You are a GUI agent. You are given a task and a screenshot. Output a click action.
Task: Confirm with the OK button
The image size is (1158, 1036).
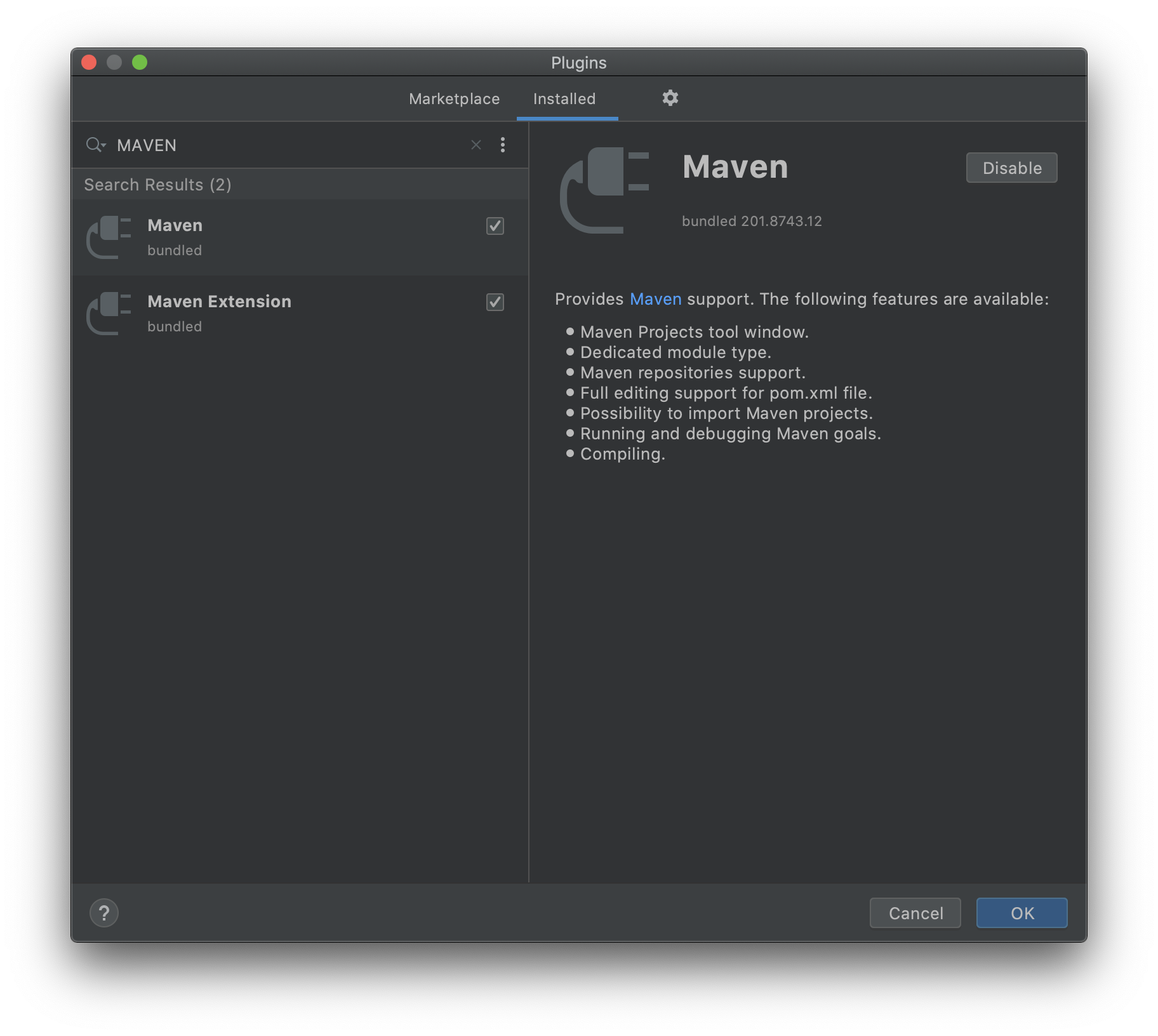(1022, 913)
